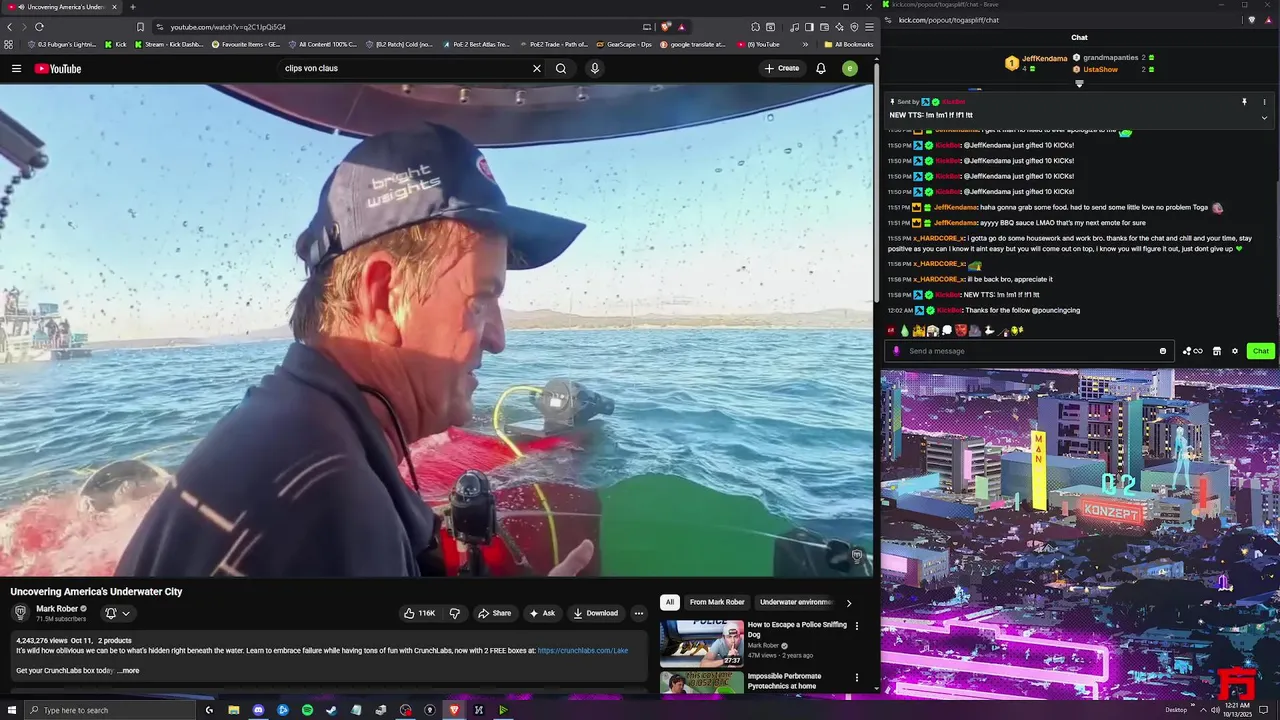Show hidden bookmarks overflow chevron
This screenshot has height=720, width=1280.
click(x=805, y=44)
